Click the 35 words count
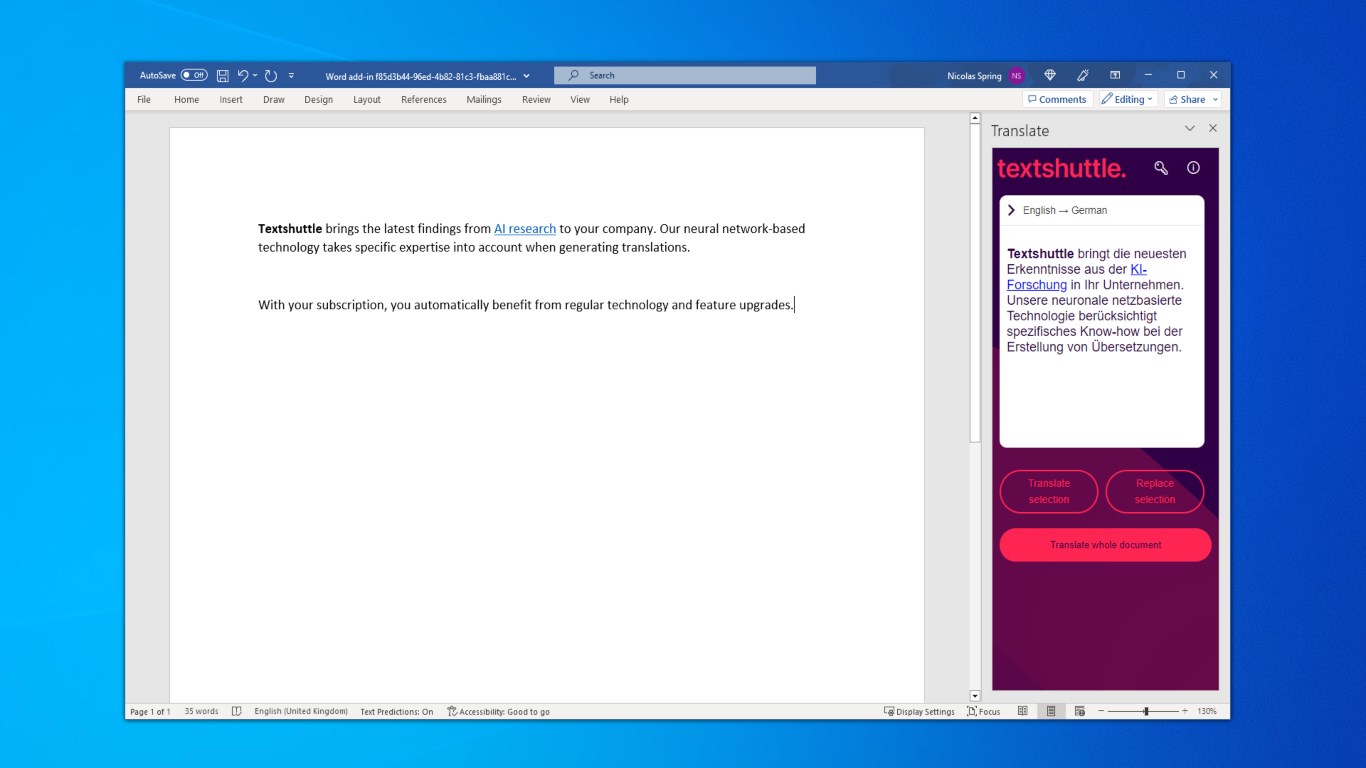This screenshot has height=768, width=1366. 201,711
